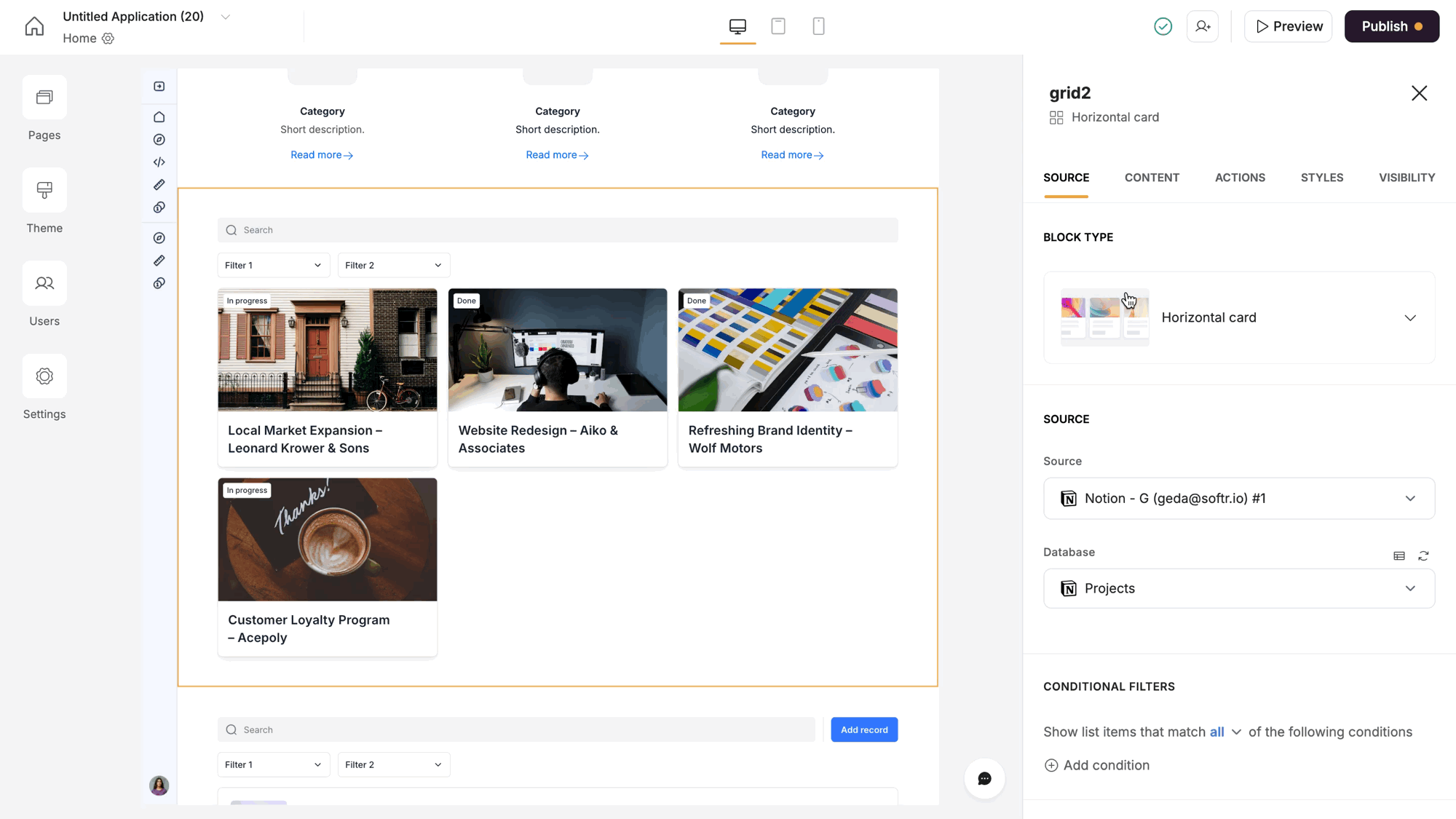This screenshot has height=819, width=1456.
Task: Click the home icon in top-left corner
Action: 34,27
